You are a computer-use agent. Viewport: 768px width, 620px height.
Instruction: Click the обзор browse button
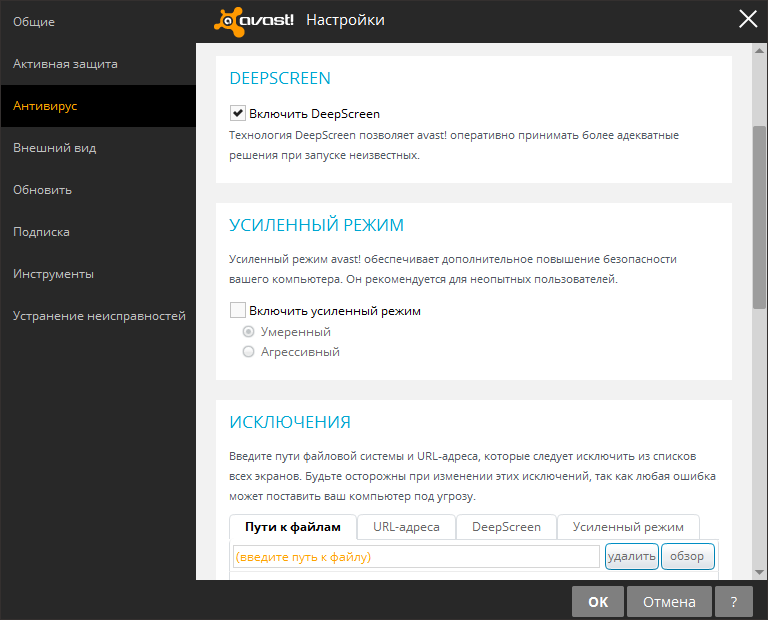(x=687, y=556)
